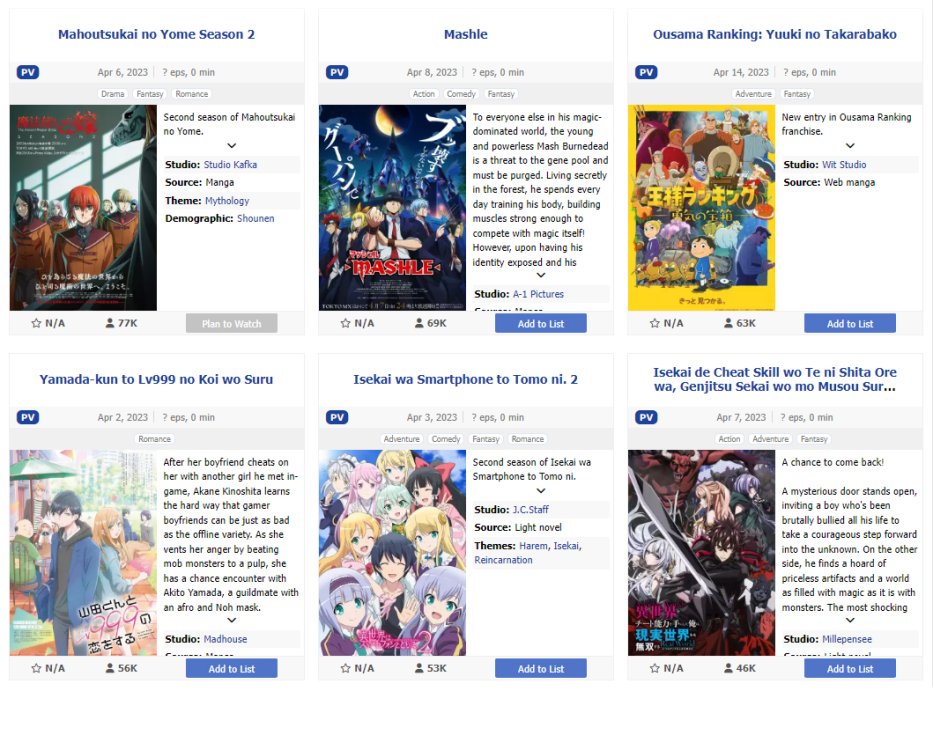The image size is (933, 750).
Task: Click Plan to Watch on Mahoutsukai no Yome
Action: click(231, 324)
